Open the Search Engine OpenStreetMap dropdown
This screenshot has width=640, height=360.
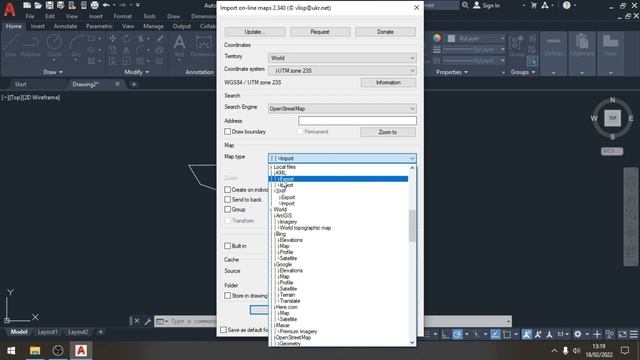pyautogui.click(x=342, y=109)
